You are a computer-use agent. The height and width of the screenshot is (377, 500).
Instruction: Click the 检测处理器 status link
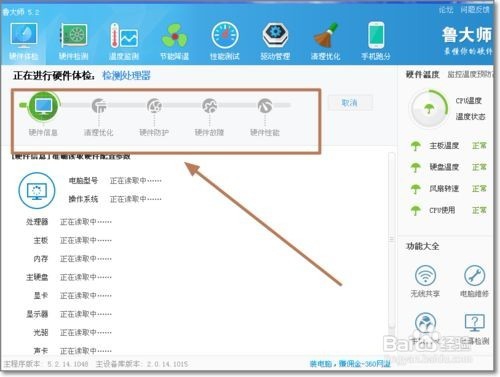(126, 76)
